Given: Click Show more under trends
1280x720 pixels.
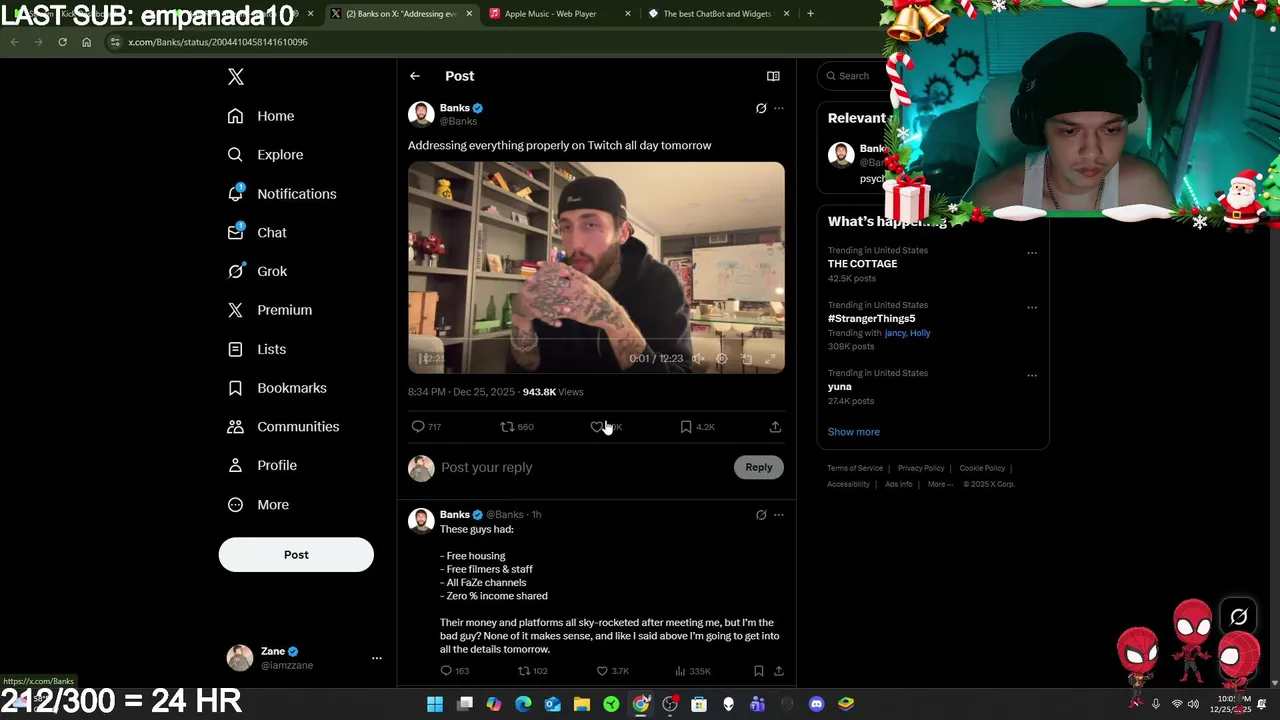Looking at the screenshot, I should pyautogui.click(x=853, y=432).
